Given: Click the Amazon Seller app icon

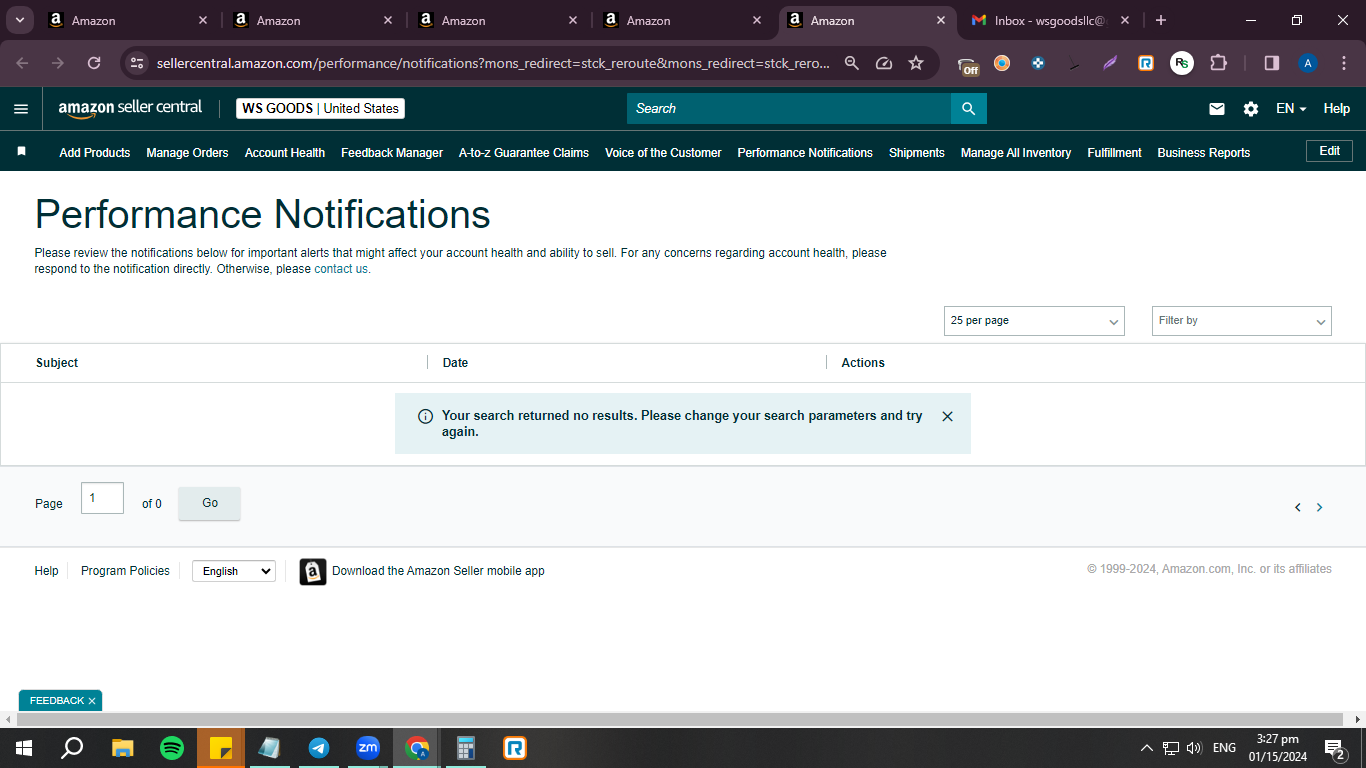Looking at the screenshot, I should (x=313, y=571).
